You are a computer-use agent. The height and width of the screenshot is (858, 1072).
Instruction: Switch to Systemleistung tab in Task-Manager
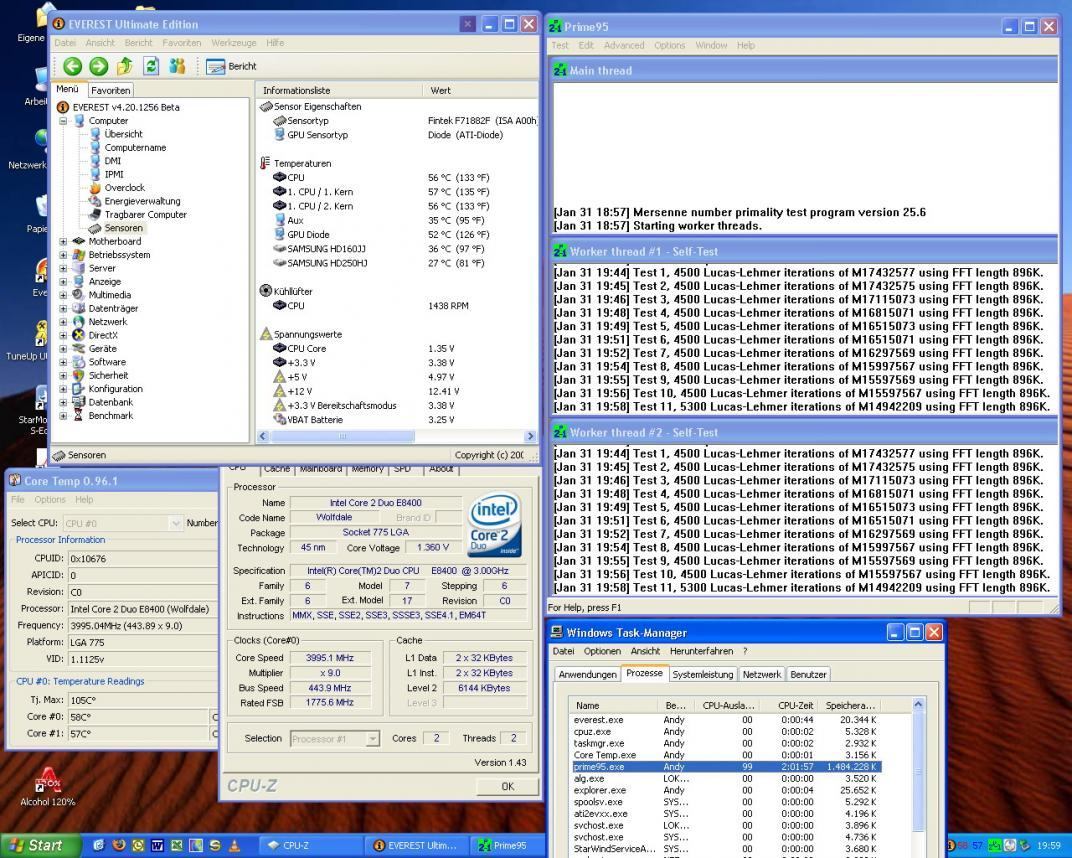point(702,674)
